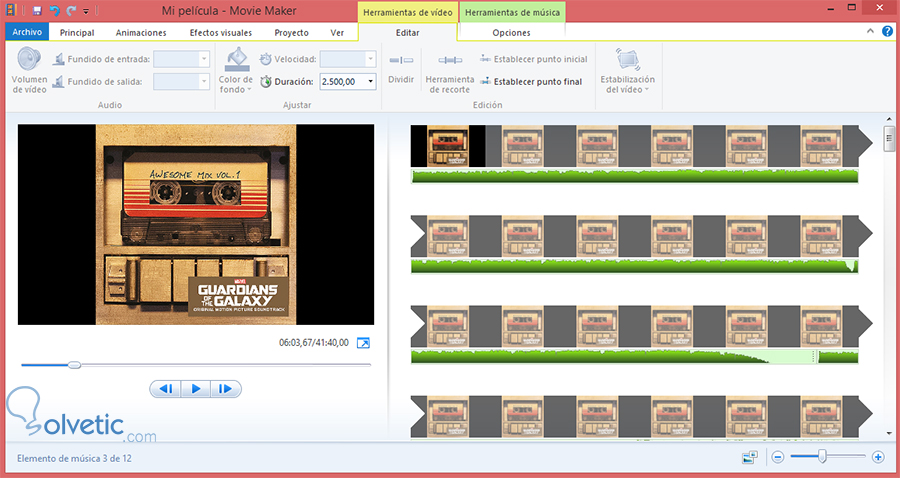900x478 pixels.
Task: Switch to the Animaciones tab
Action: [x=141, y=33]
